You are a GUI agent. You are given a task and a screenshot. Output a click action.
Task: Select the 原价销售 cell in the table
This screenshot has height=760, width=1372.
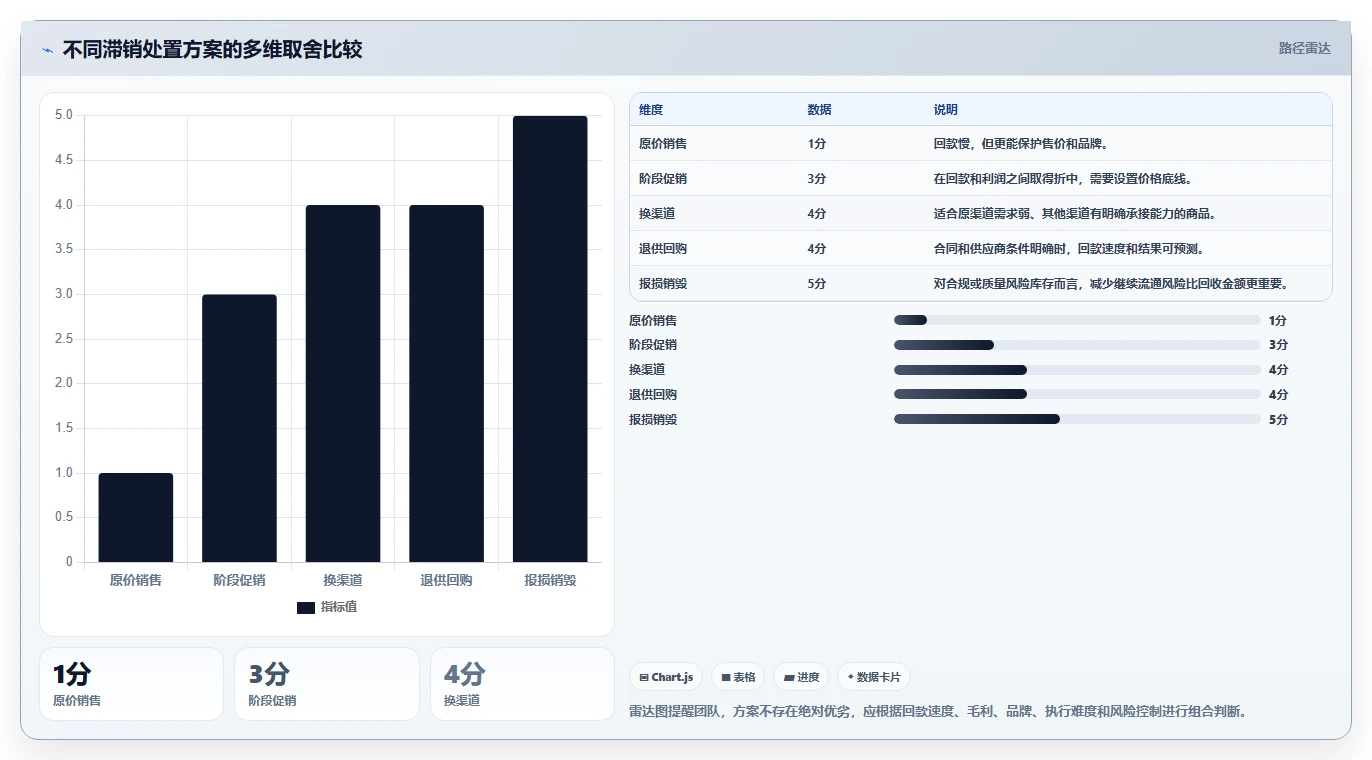coord(663,144)
